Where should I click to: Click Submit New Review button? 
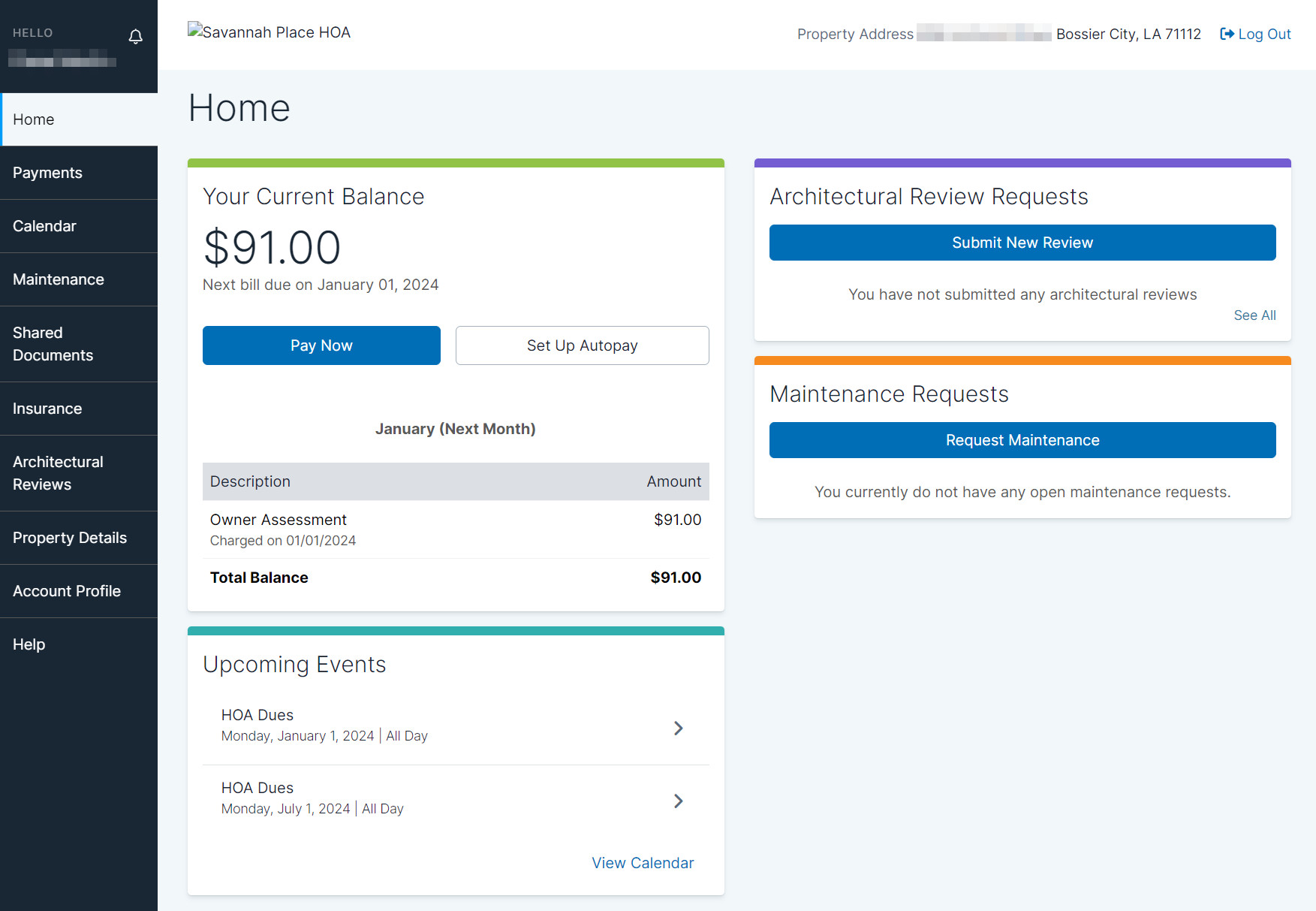pyautogui.click(x=1022, y=243)
